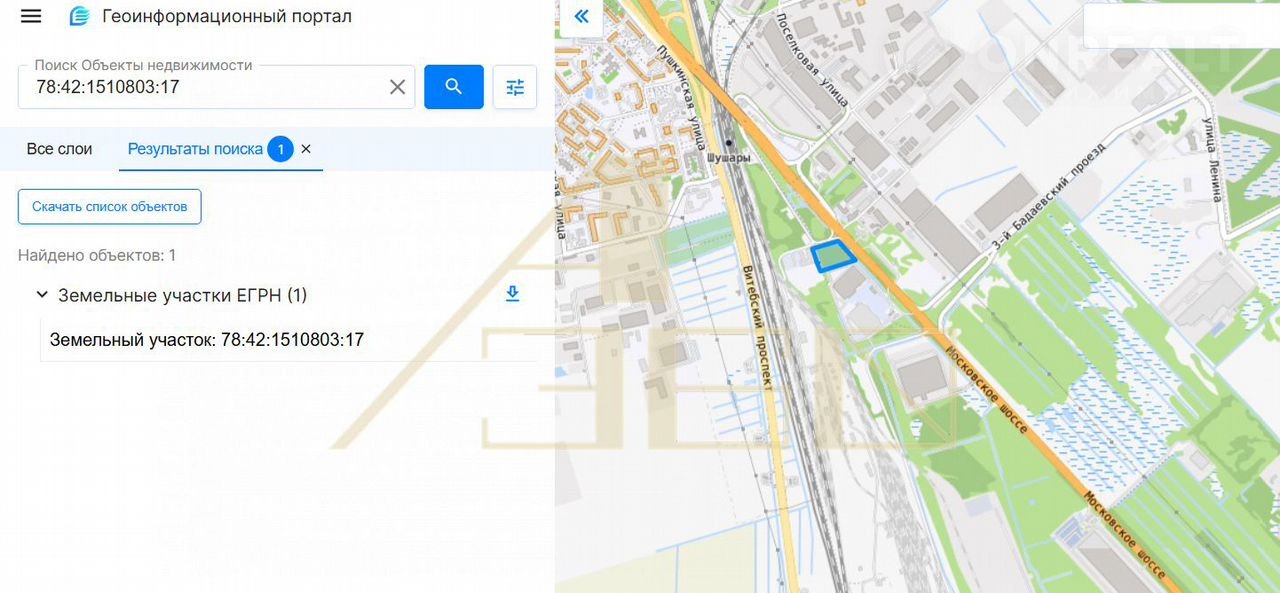Screen dimensions: 1280x593
Task: Clear the cadastral number search field
Action: [397, 87]
